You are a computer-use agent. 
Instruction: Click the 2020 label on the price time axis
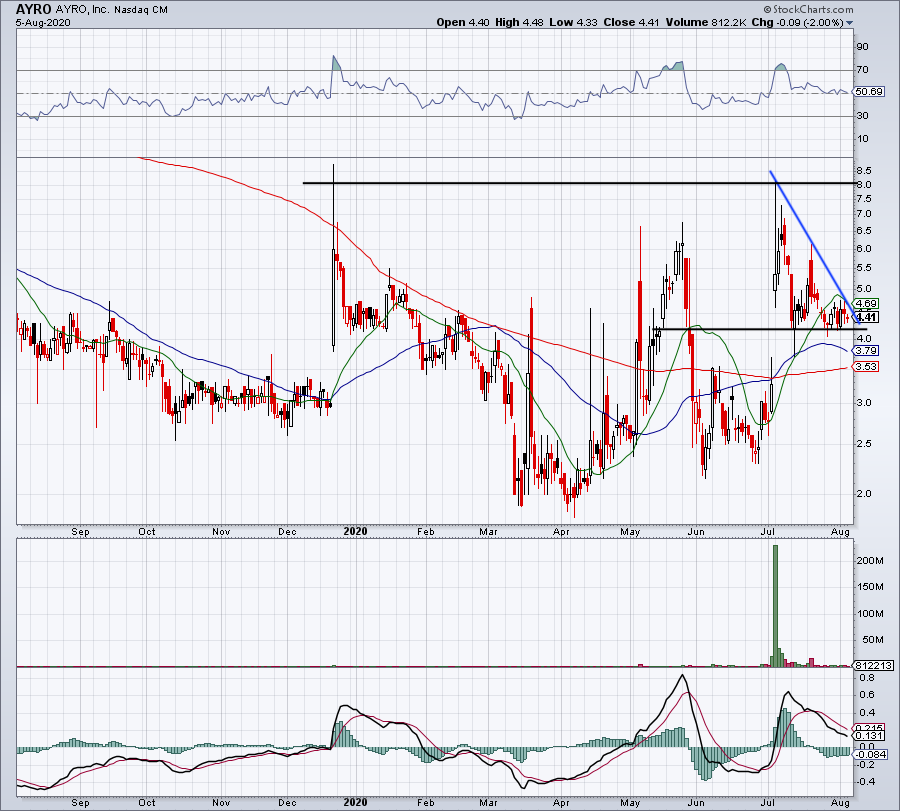(356, 533)
